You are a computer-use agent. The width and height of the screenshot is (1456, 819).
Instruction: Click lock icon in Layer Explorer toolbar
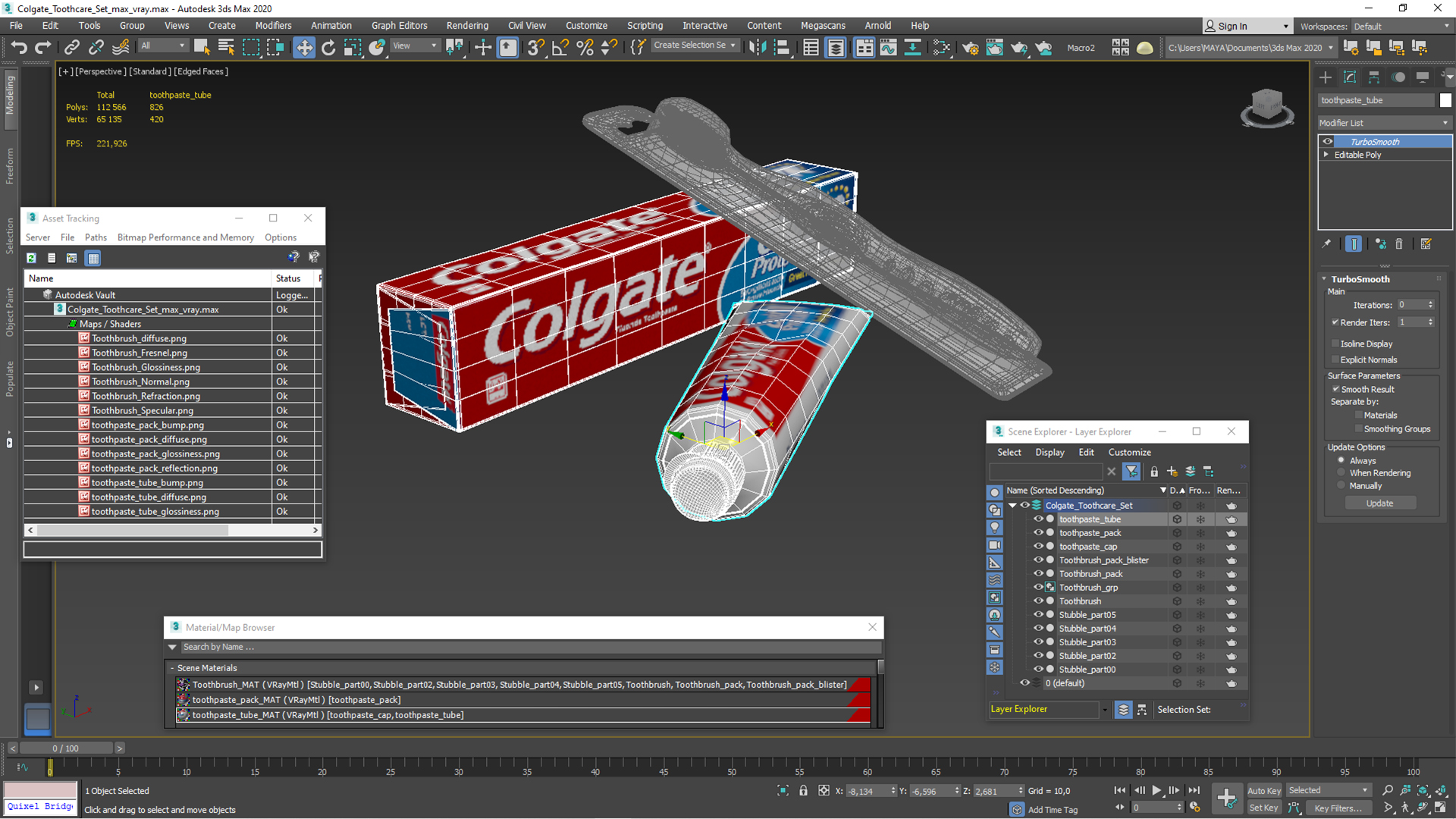click(x=1154, y=472)
